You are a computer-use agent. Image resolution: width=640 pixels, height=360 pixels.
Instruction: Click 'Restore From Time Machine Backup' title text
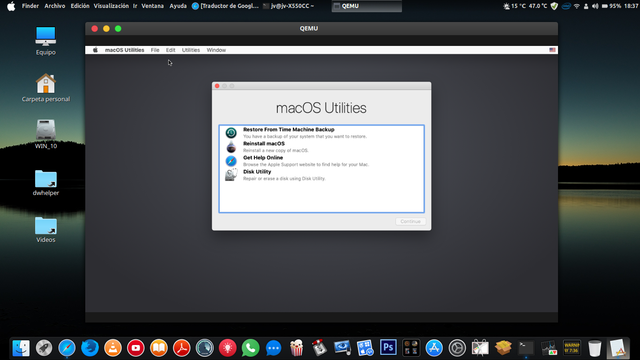point(289,129)
